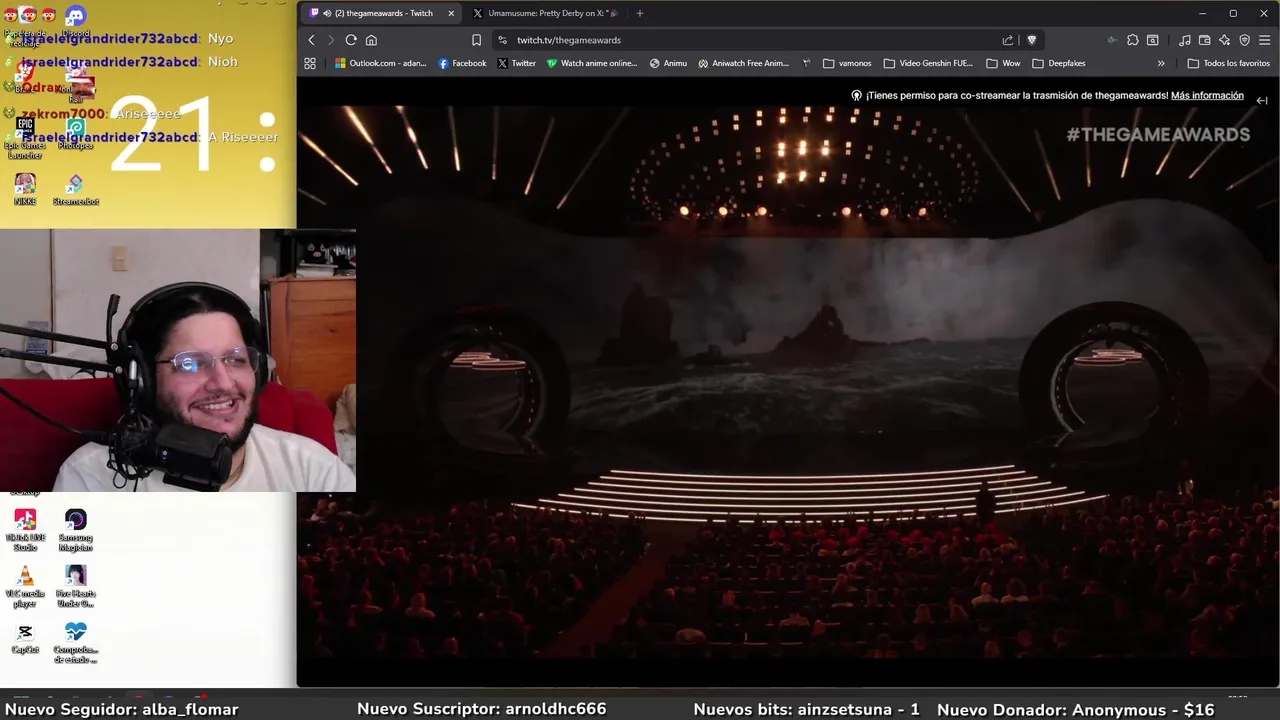Open the Wow bookmarks folder
Image resolution: width=1280 pixels, height=720 pixels.
(1003, 63)
